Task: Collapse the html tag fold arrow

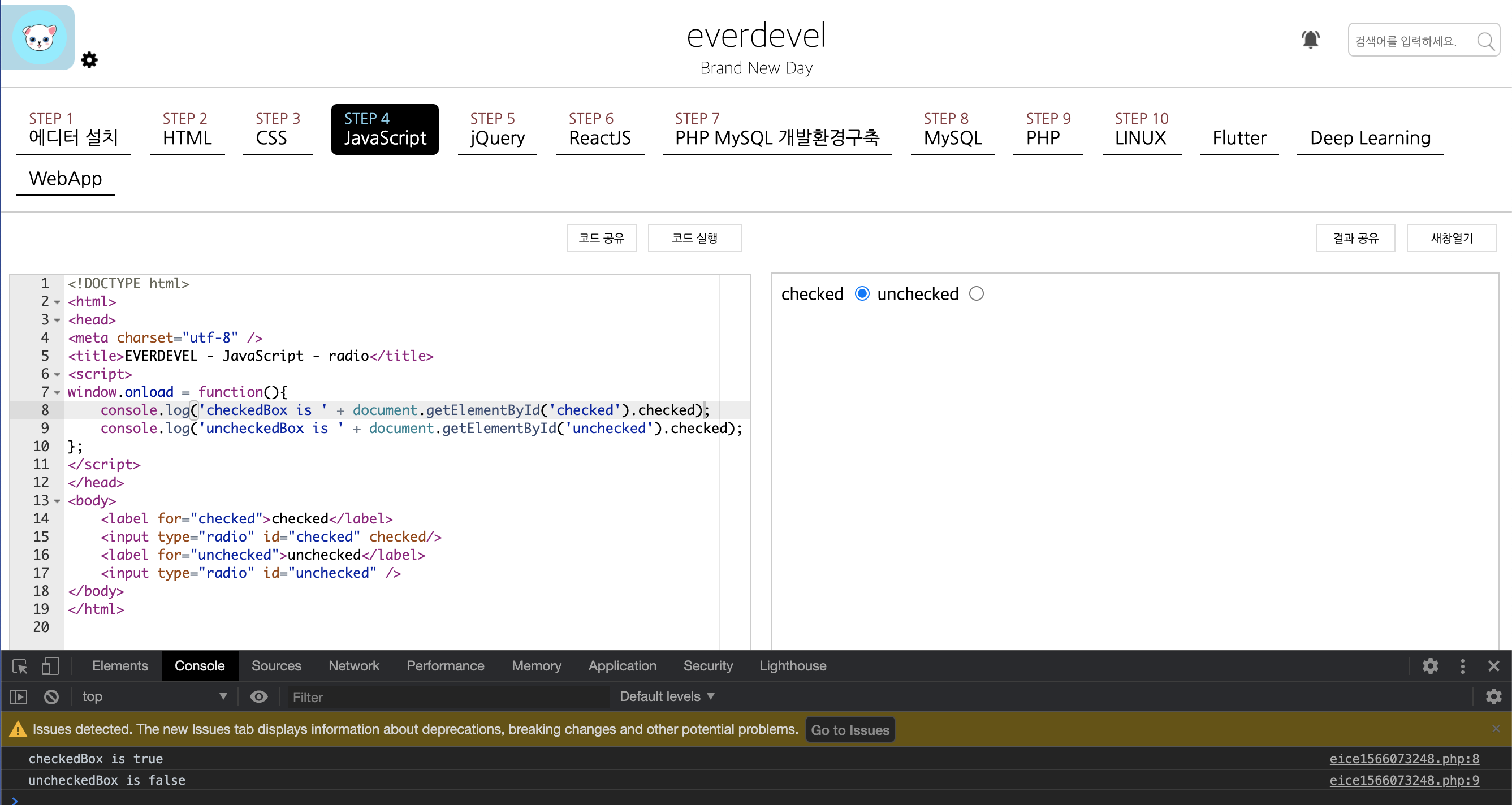Action: [x=57, y=302]
